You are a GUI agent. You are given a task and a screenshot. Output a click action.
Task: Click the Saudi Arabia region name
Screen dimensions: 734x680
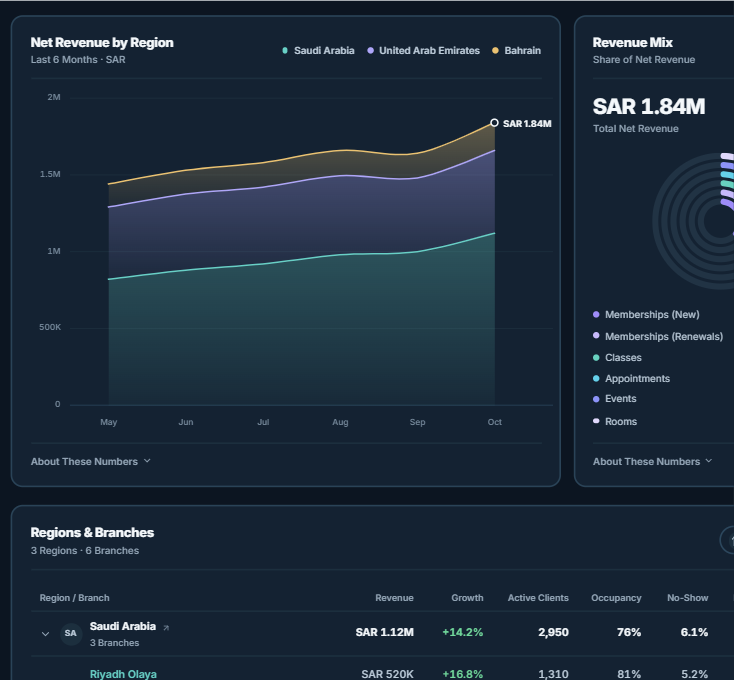[x=123, y=626]
